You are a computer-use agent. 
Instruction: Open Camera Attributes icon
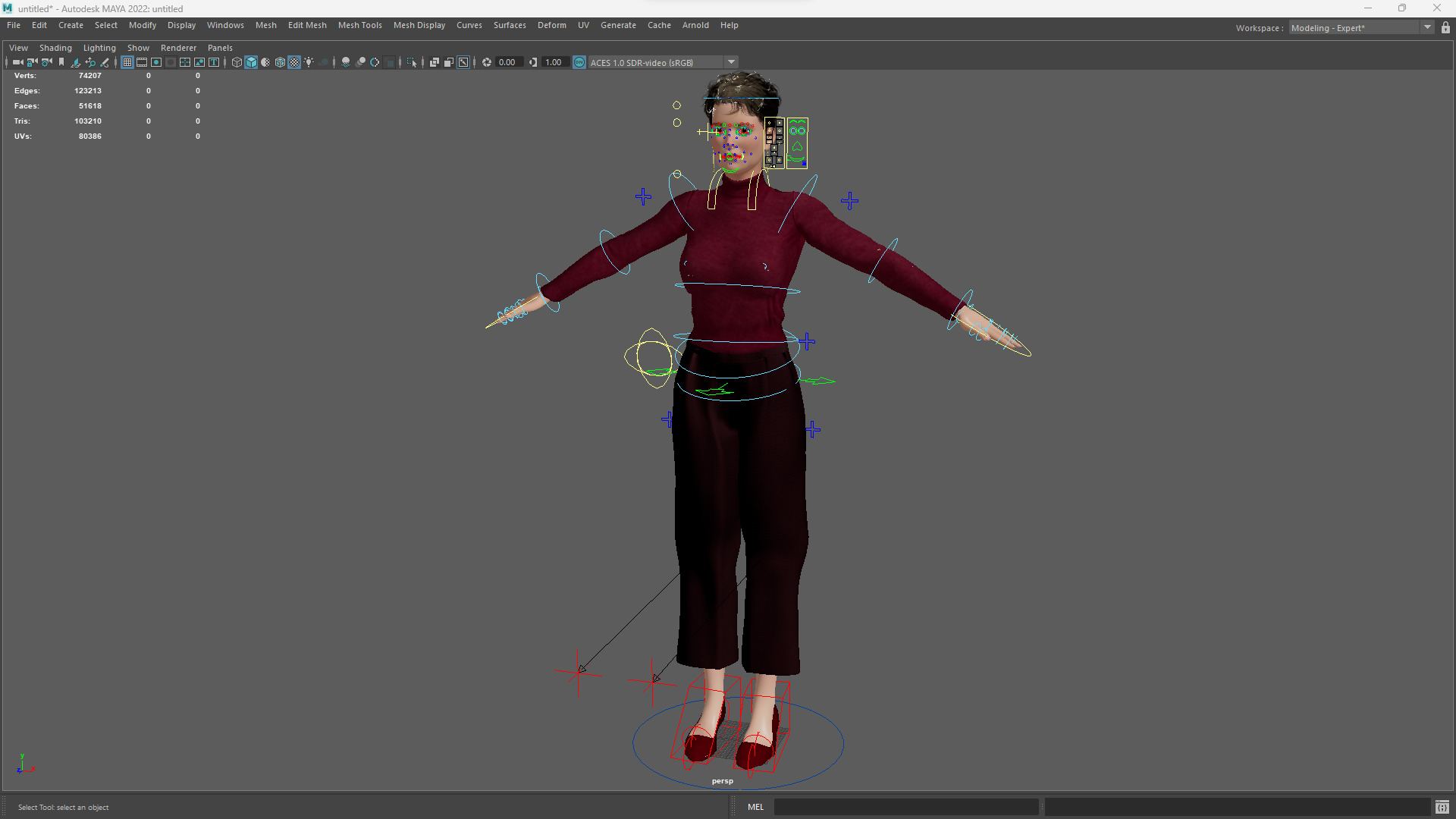47,62
